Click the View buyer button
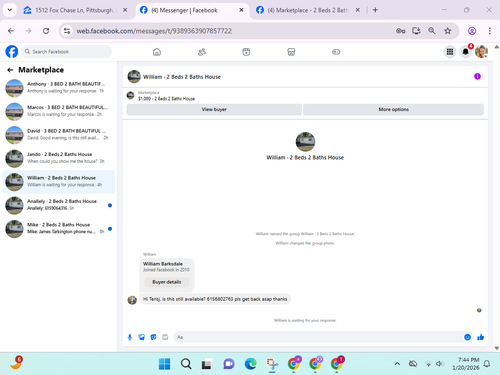 point(214,109)
